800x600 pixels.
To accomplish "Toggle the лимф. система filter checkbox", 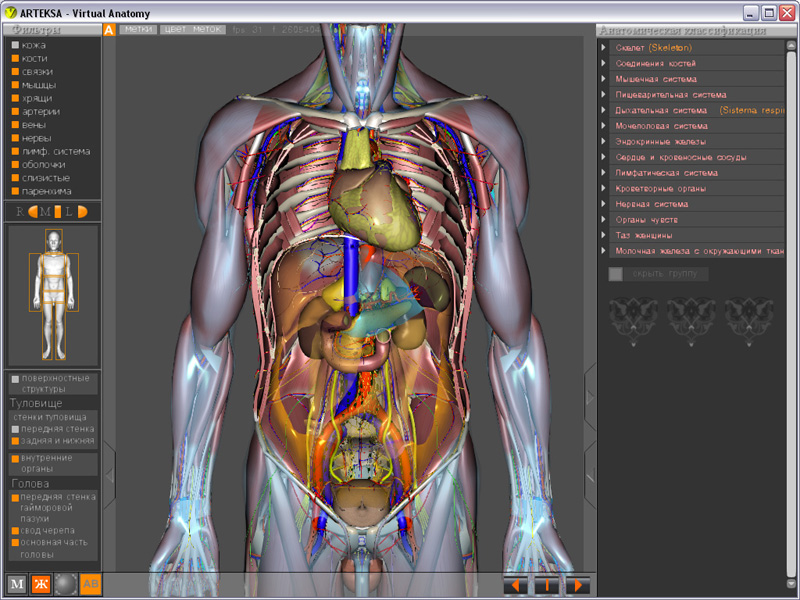I will tap(15, 152).
